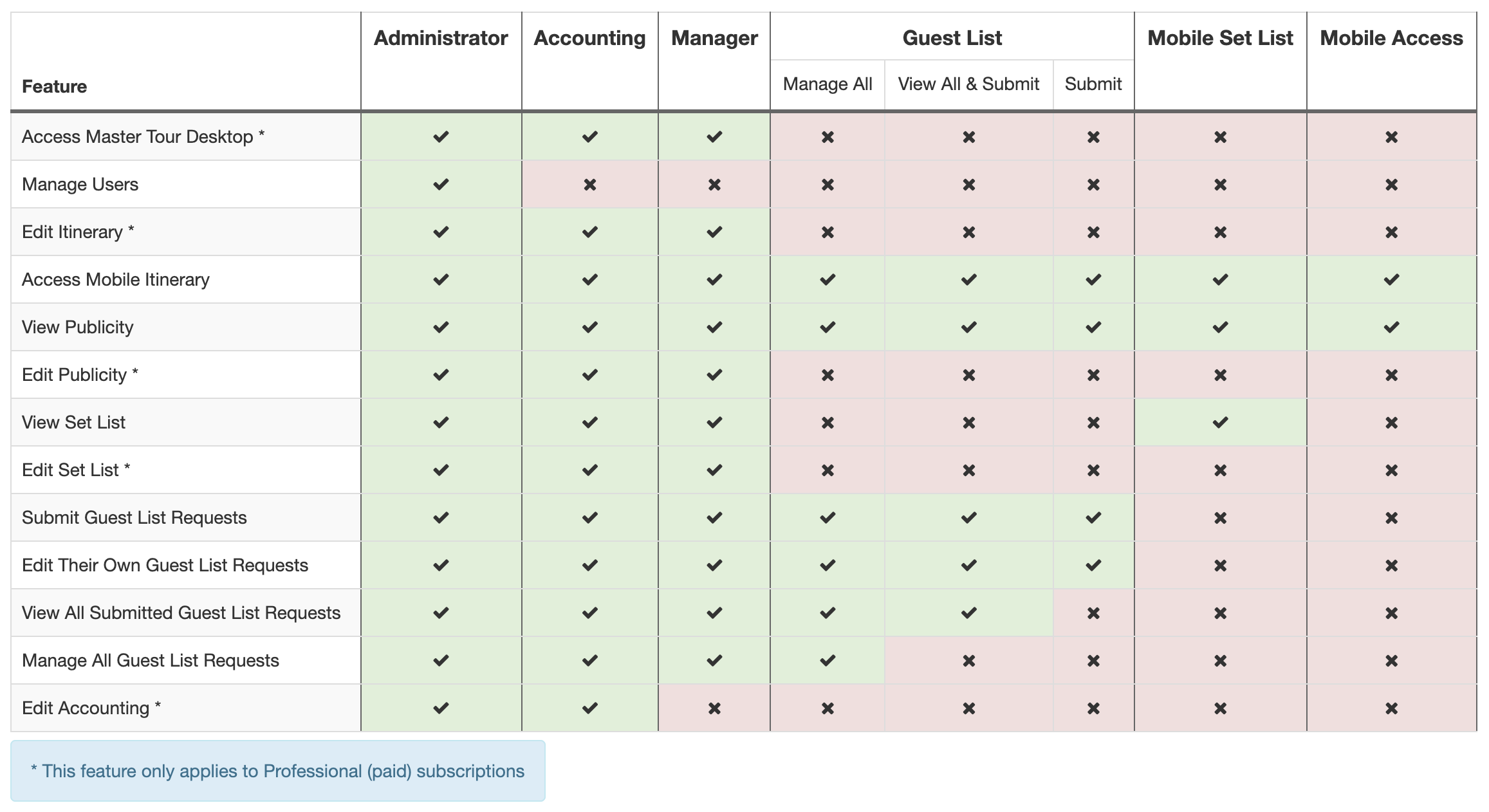Click checkmark for Manager Edit Itinerary
The width and height of the screenshot is (1489, 812).
714,232
